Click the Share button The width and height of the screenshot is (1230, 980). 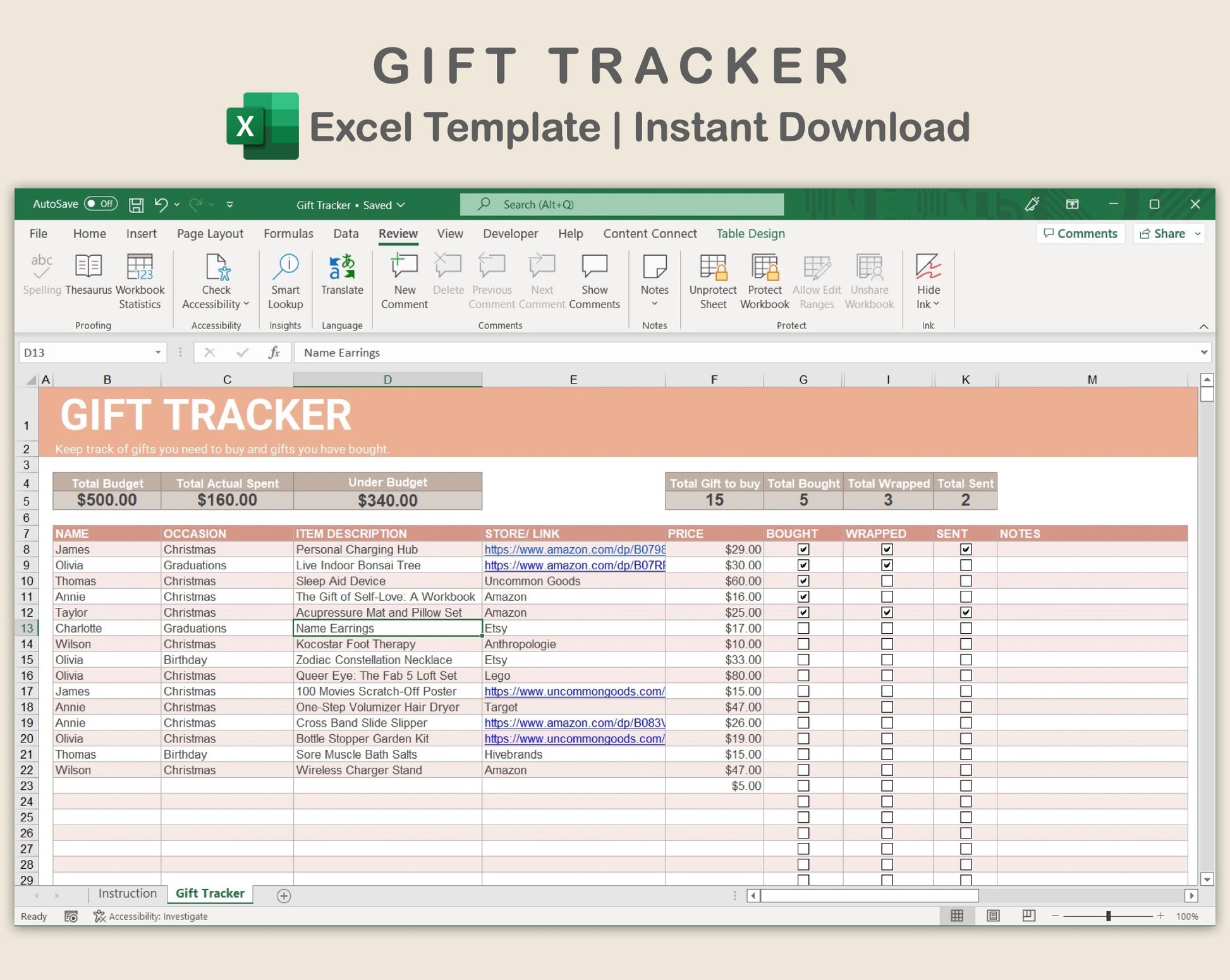[x=1162, y=234]
